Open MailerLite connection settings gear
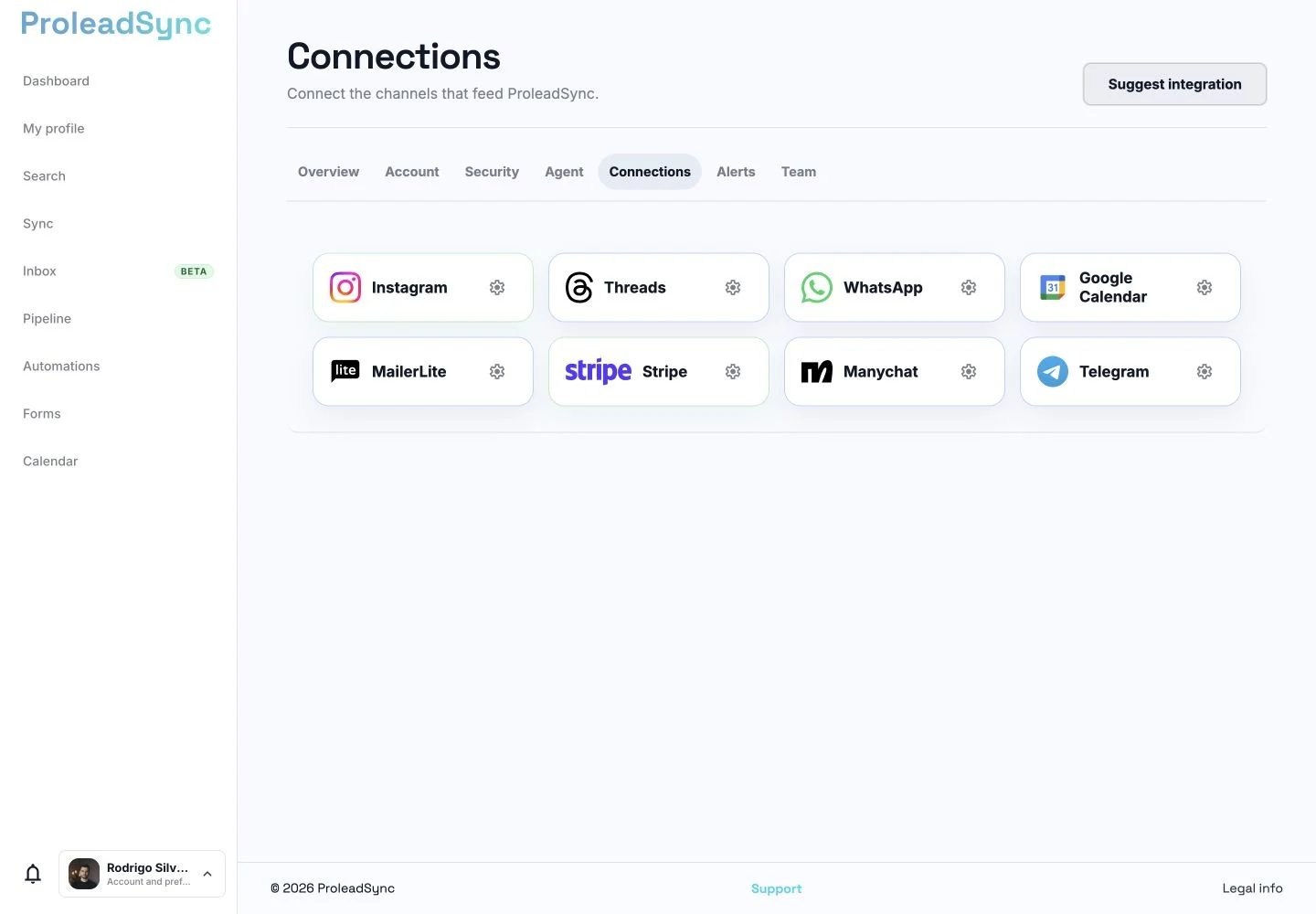1316x914 pixels. point(497,372)
